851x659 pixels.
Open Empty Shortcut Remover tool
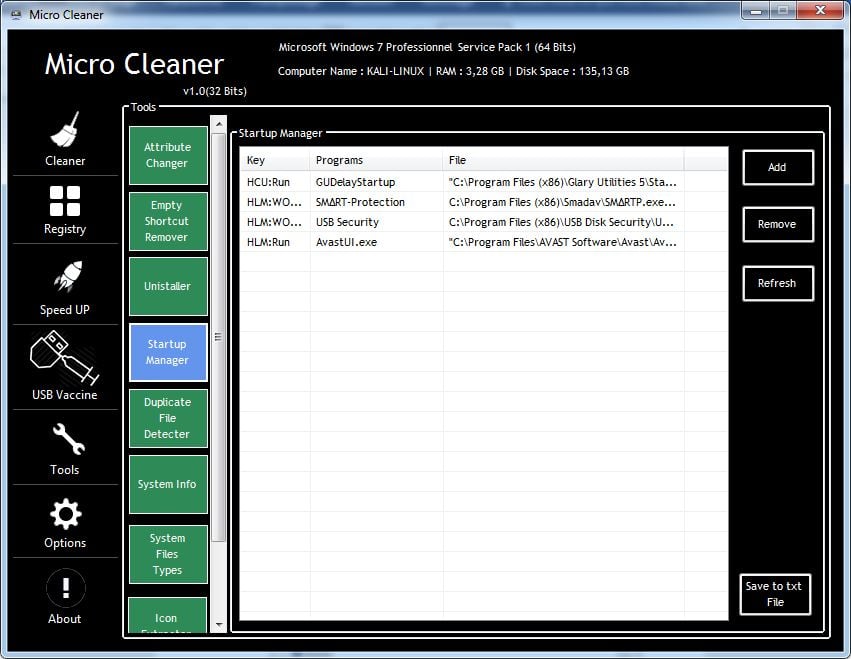tap(168, 221)
